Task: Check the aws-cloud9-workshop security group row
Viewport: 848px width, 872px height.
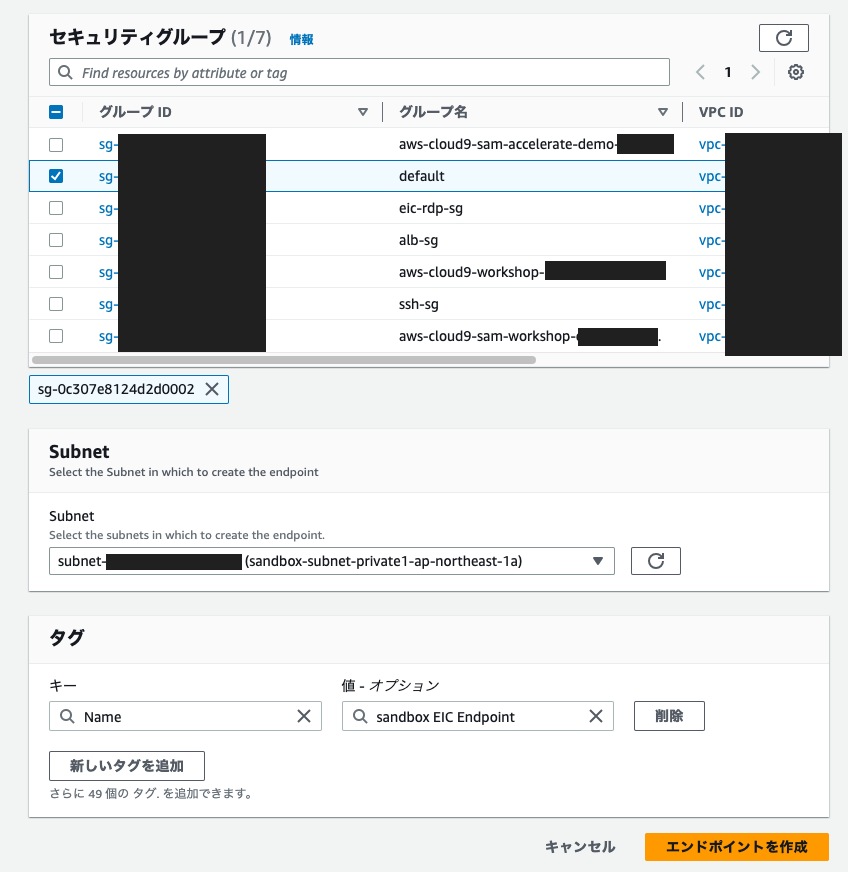Action: [56, 272]
